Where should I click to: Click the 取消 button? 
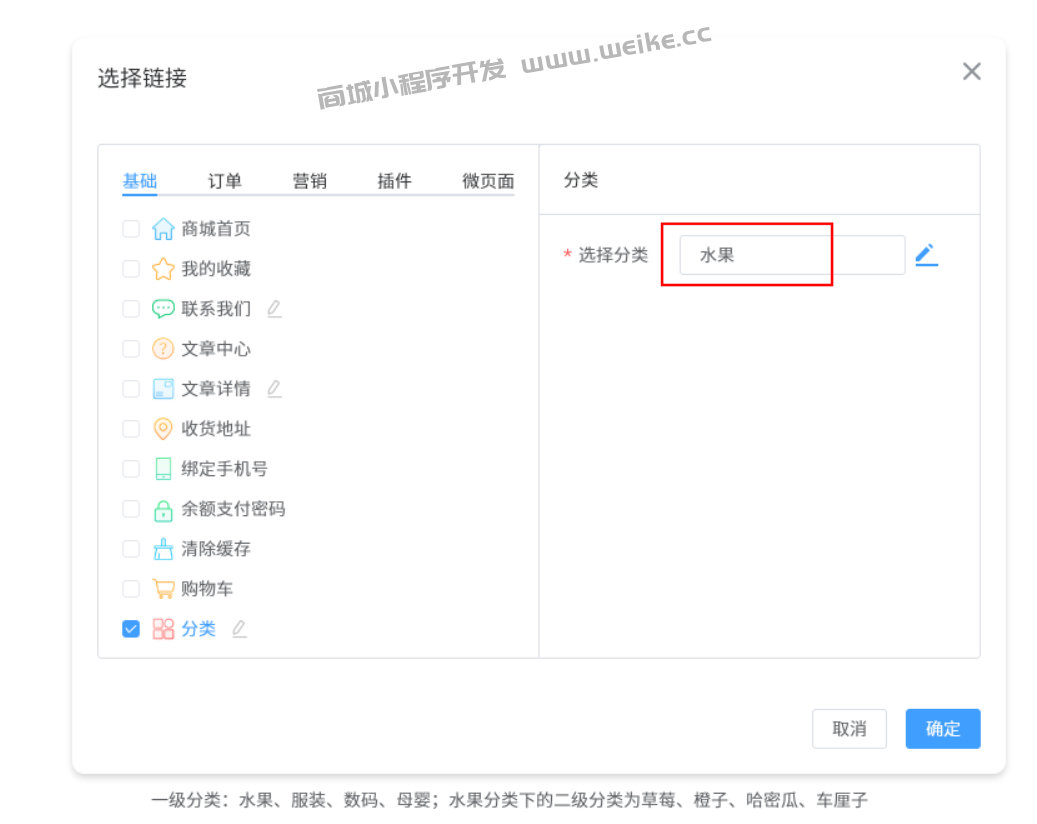pos(849,729)
